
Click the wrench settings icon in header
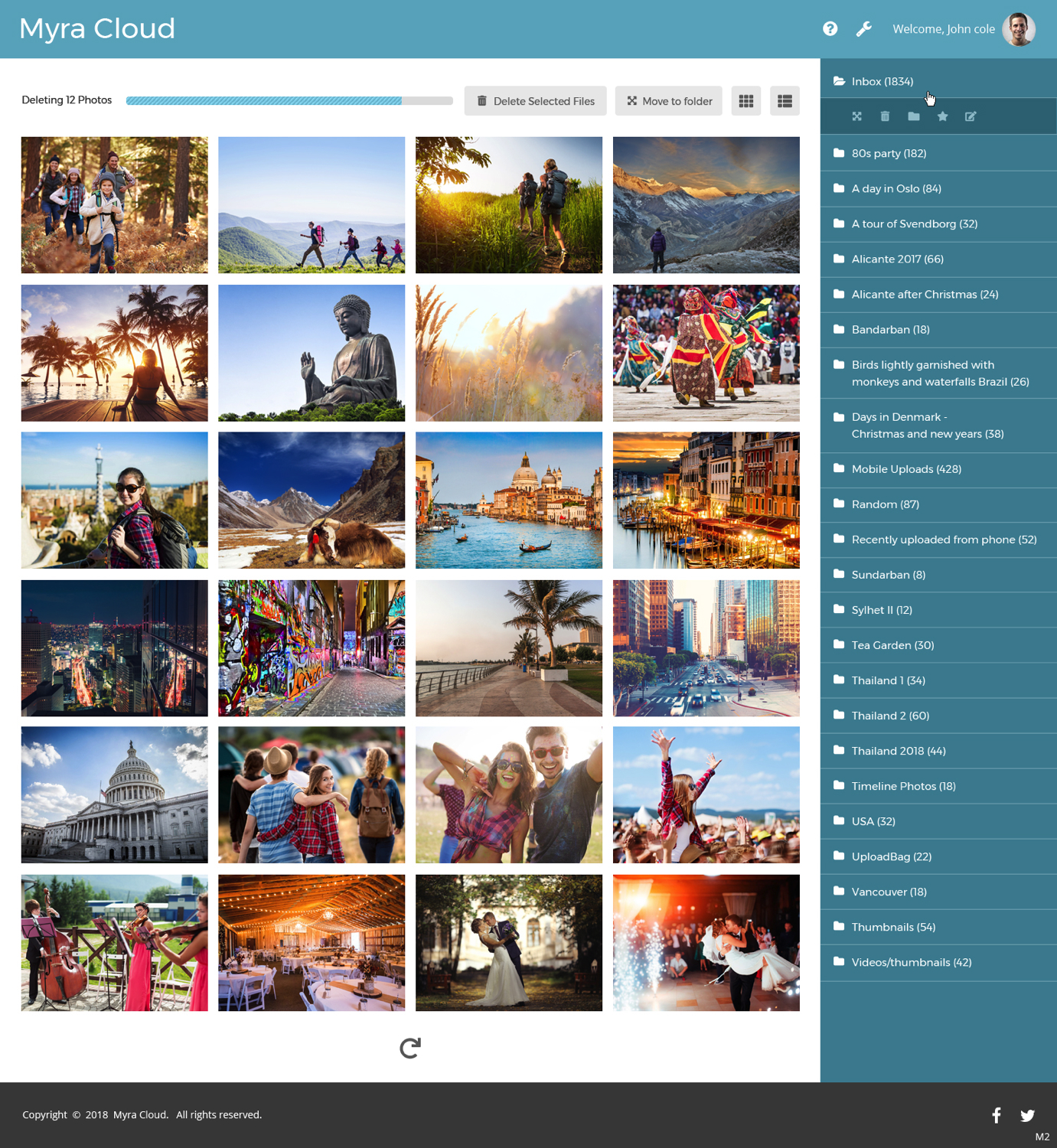863,28
